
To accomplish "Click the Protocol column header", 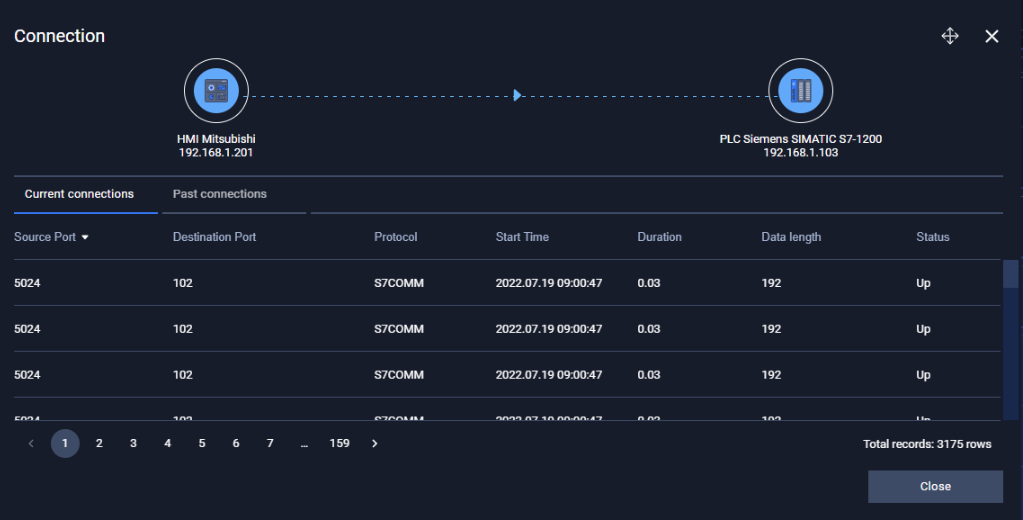I will click(x=395, y=237).
